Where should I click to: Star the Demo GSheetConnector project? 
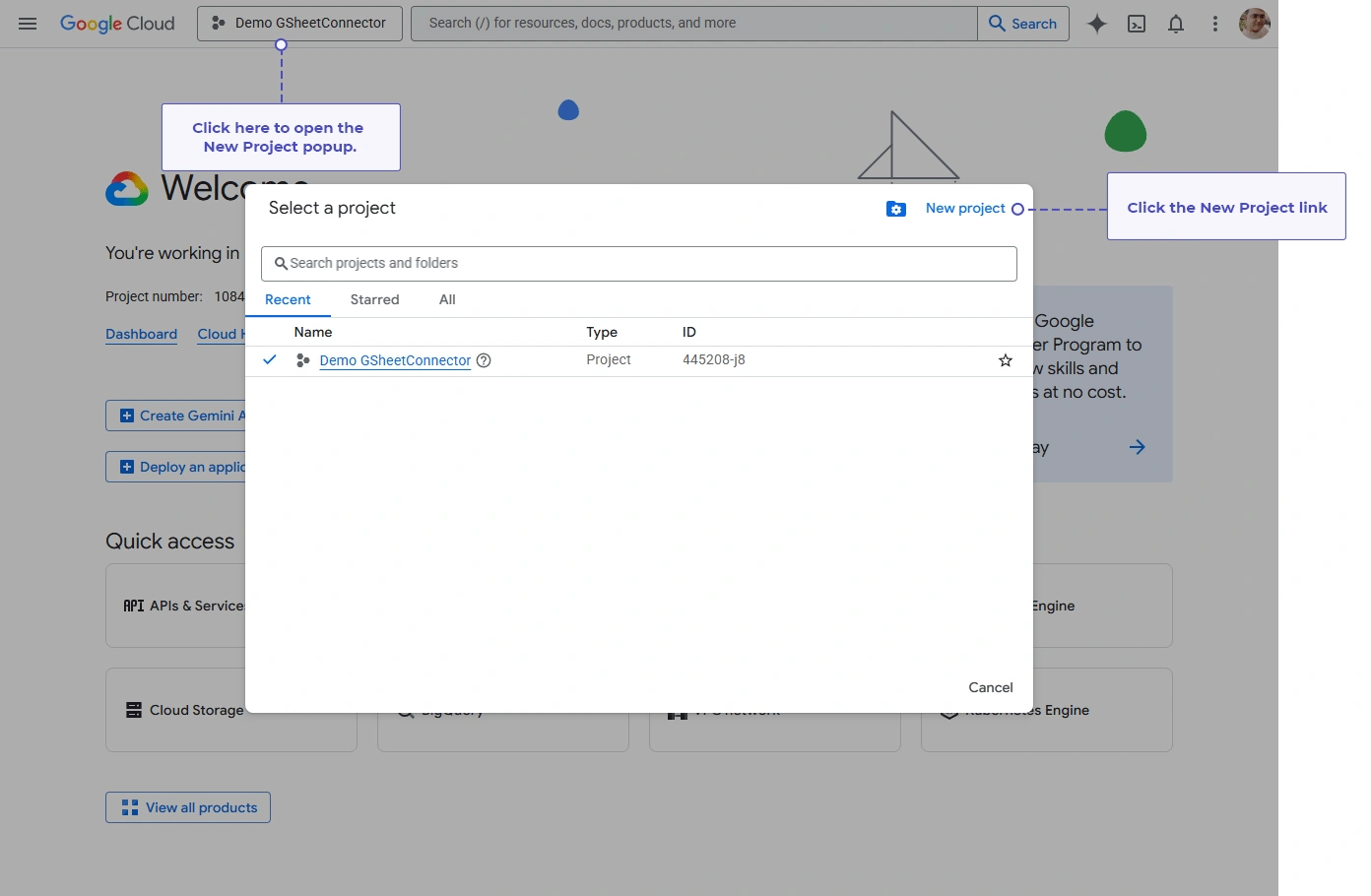[1006, 360]
